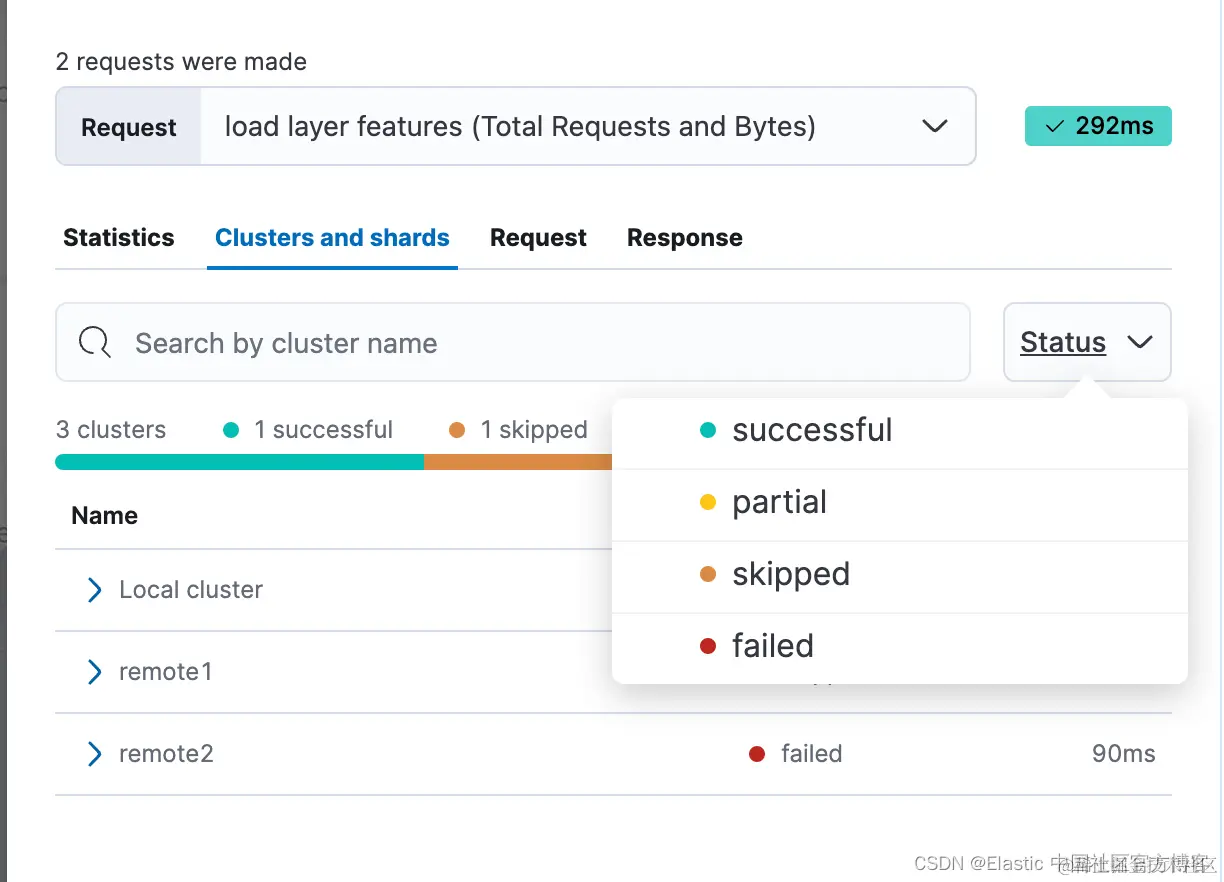The height and width of the screenshot is (882, 1224).
Task: Click the red dot beside remote2 failed
Action: click(x=757, y=754)
